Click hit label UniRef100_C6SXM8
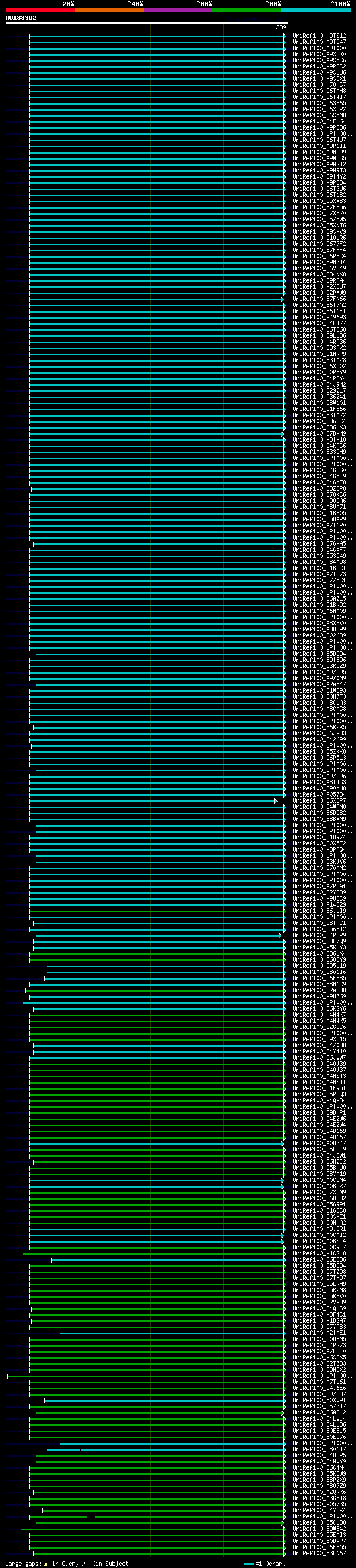356x1568 pixels. [319, 115]
